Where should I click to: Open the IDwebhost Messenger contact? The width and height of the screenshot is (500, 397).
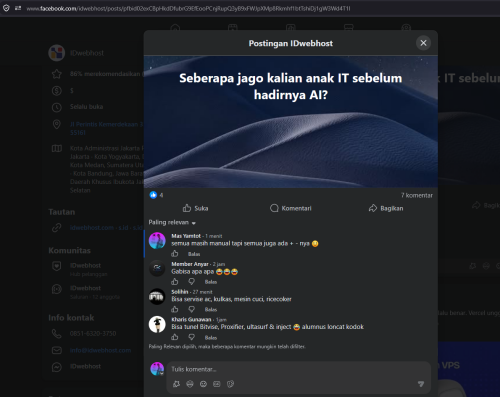[85, 366]
